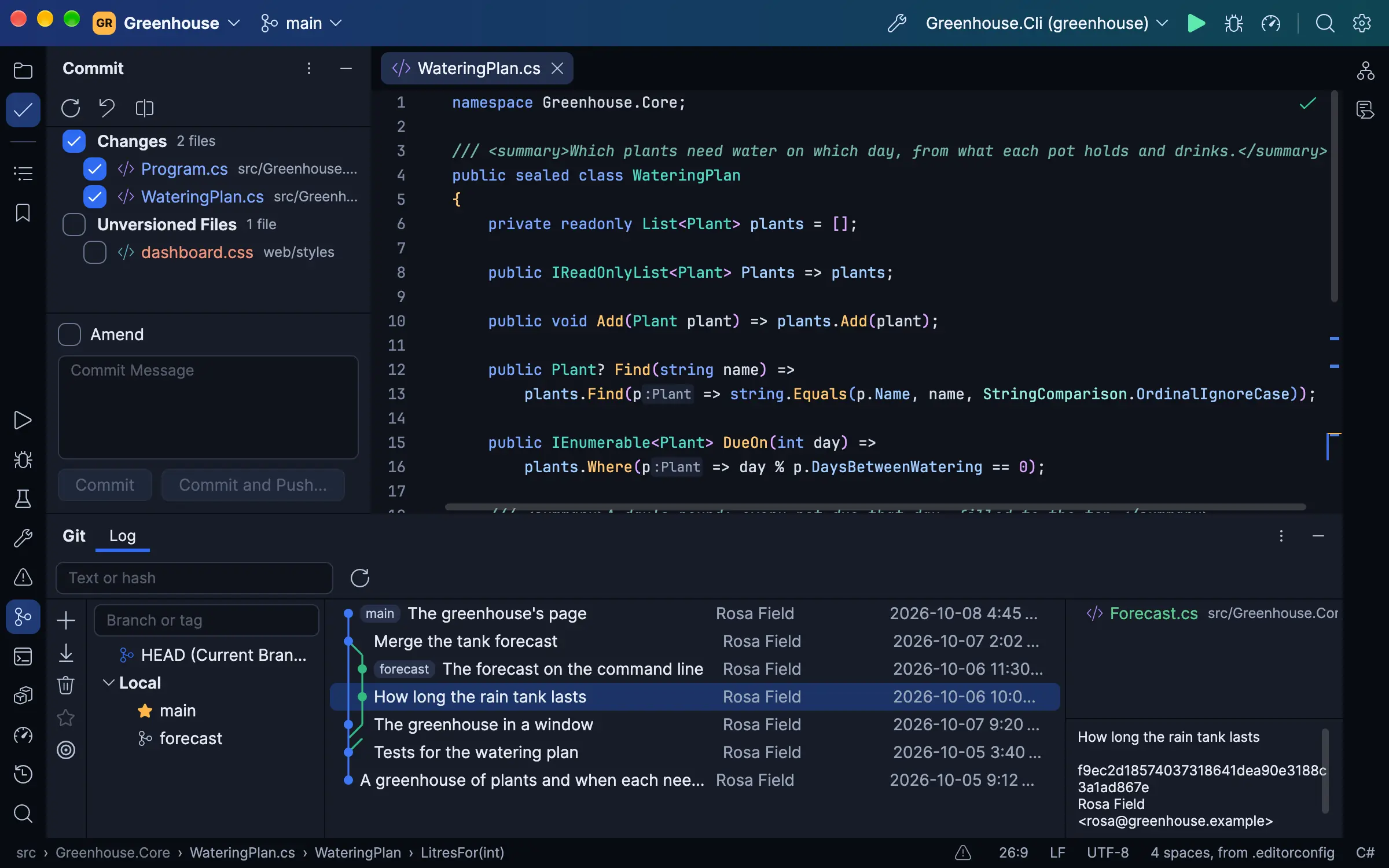Viewport: 1389px width, 868px height.
Task: Click the editor vertical scrollbar
Action: tap(1335, 197)
